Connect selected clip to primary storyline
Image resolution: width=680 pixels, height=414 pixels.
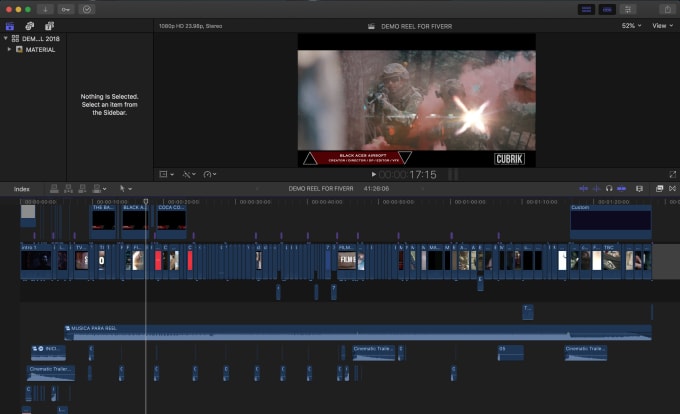(x=54, y=189)
